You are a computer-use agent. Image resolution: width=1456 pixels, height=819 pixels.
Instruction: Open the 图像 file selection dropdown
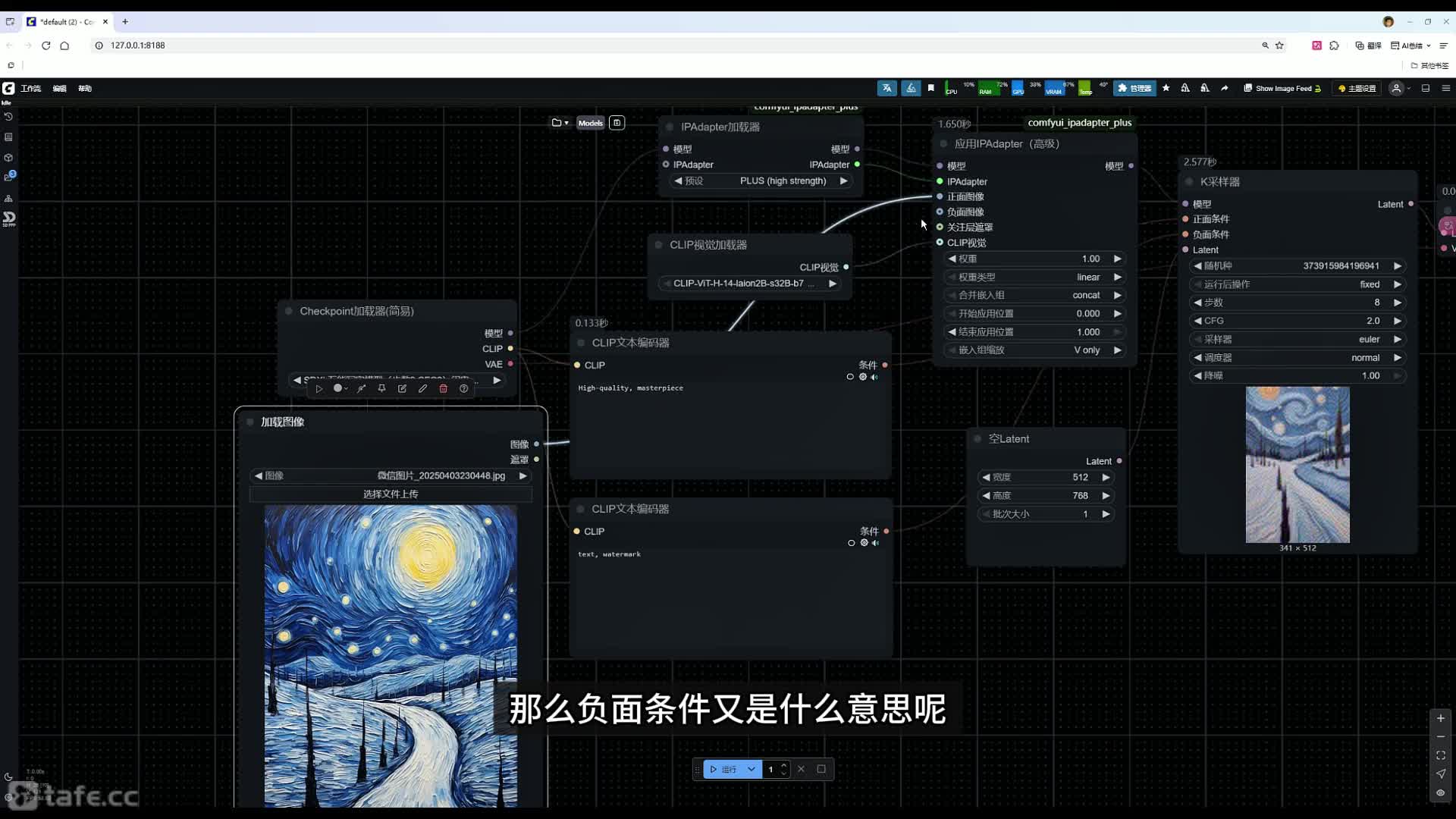391,475
